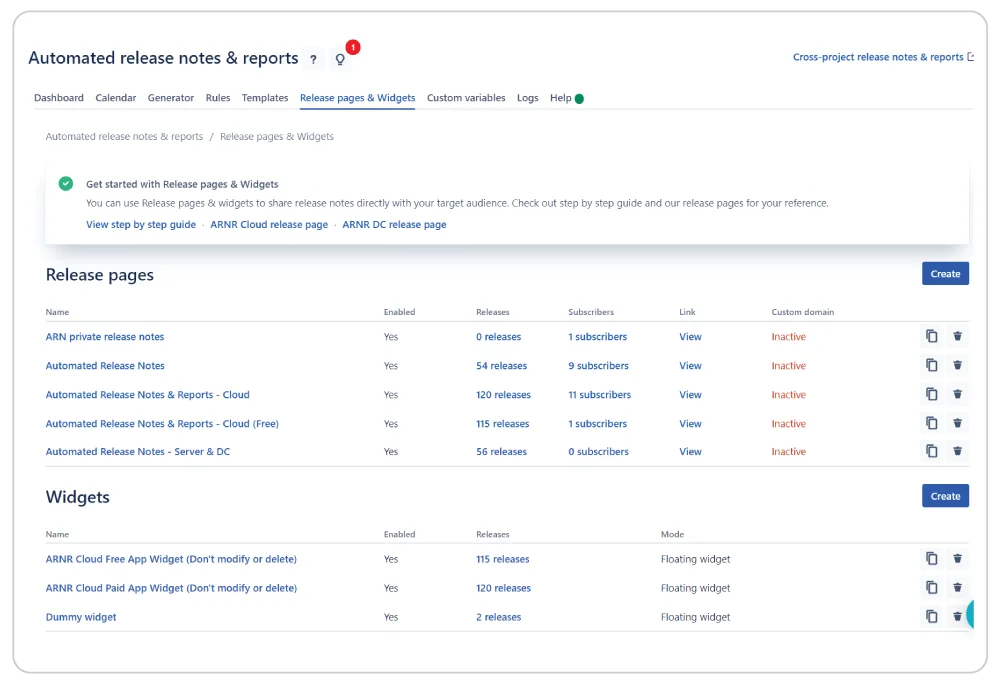Click the help question mark icon beside the title
The width and height of the screenshot is (1000, 682).
point(313,60)
